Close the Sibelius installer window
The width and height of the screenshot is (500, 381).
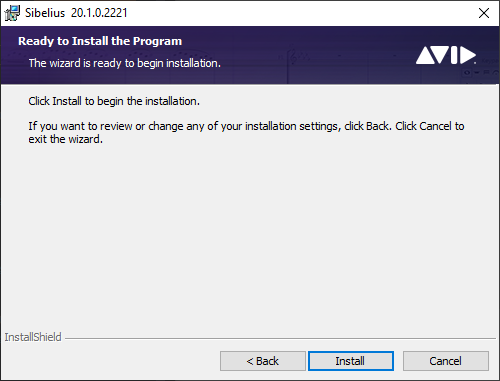click(x=484, y=13)
